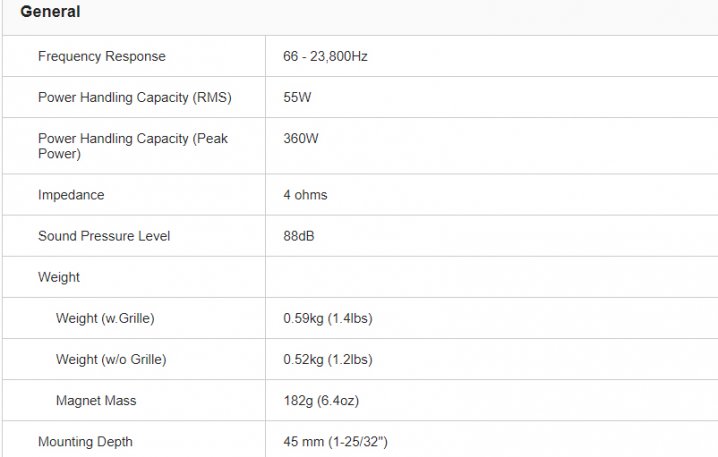
Task: Click the Weight (w.Grille) label
Action: coord(105,318)
